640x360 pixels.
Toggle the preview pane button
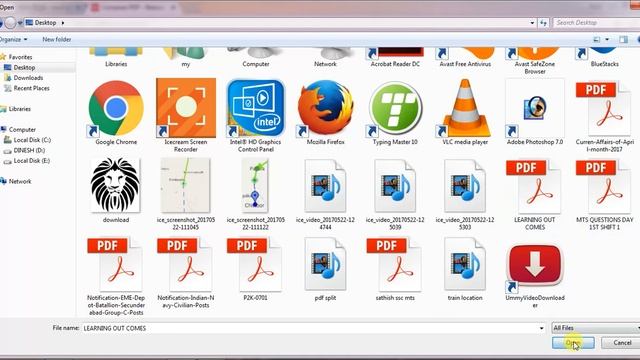(623, 40)
